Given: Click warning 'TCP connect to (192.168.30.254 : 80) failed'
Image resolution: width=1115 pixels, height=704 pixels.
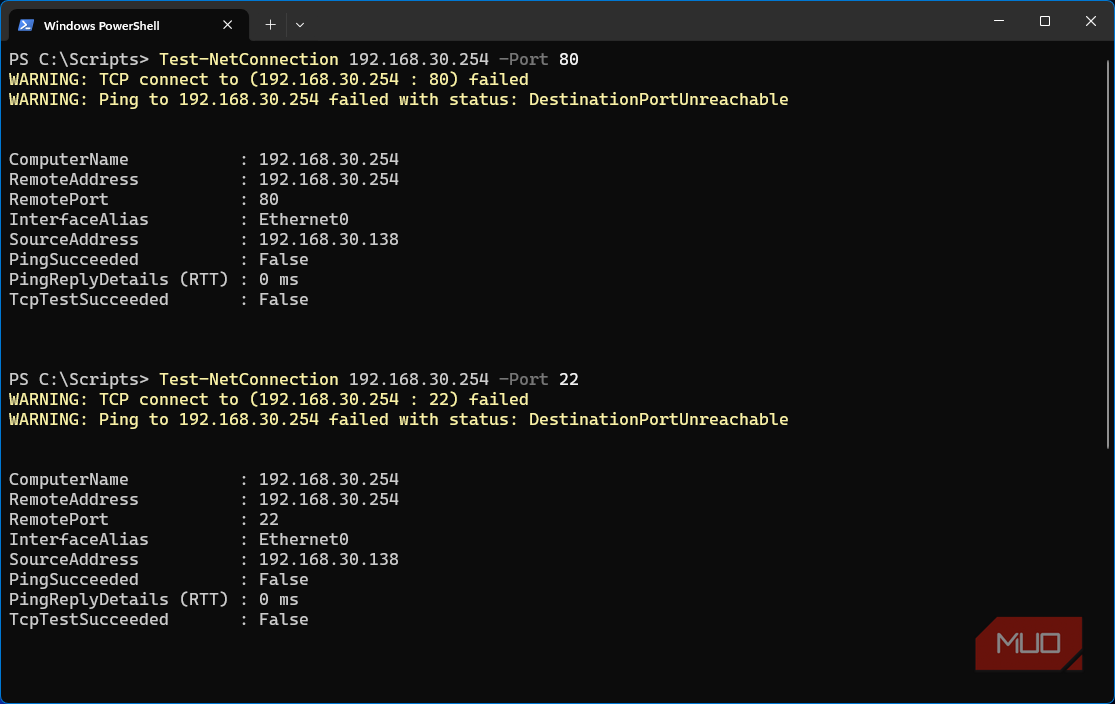Looking at the screenshot, I should pyautogui.click(x=269, y=79).
